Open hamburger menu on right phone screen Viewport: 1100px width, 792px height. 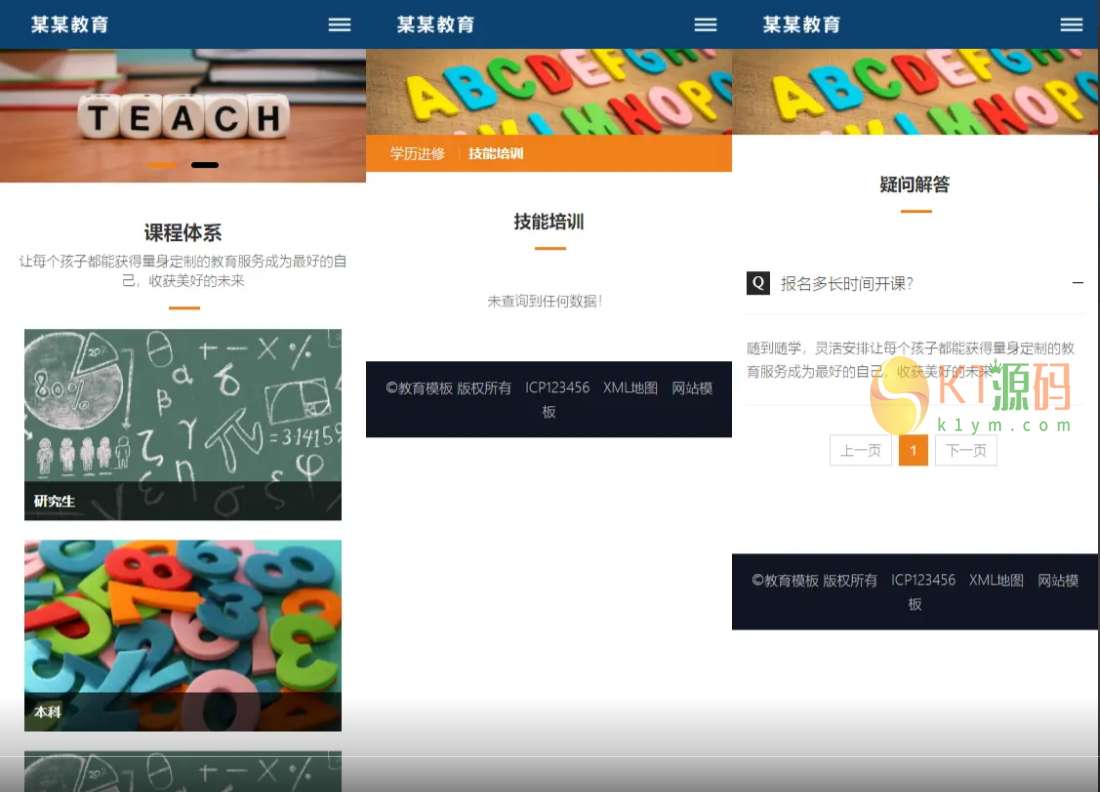1071,25
